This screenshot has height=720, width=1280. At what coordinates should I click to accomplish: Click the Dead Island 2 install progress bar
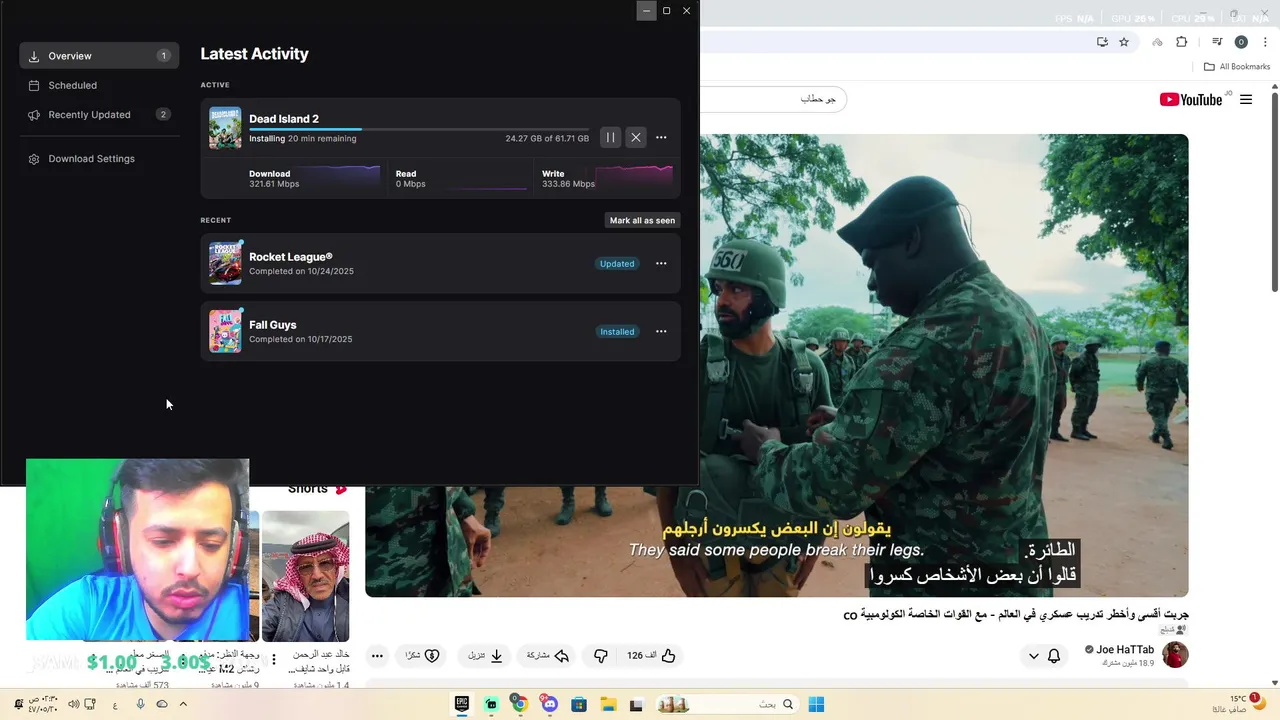point(419,129)
